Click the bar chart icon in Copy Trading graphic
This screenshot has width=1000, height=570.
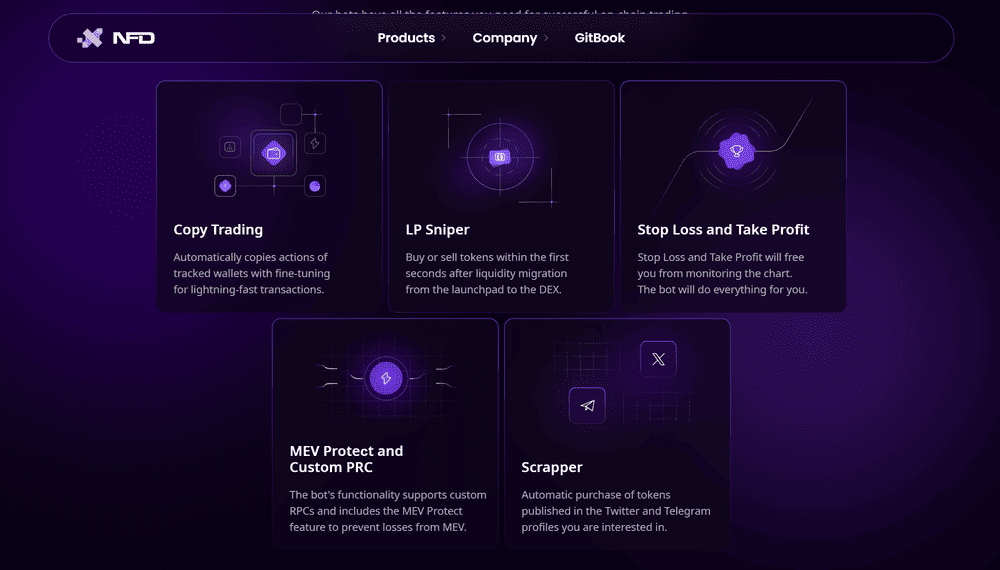point(230,147)
